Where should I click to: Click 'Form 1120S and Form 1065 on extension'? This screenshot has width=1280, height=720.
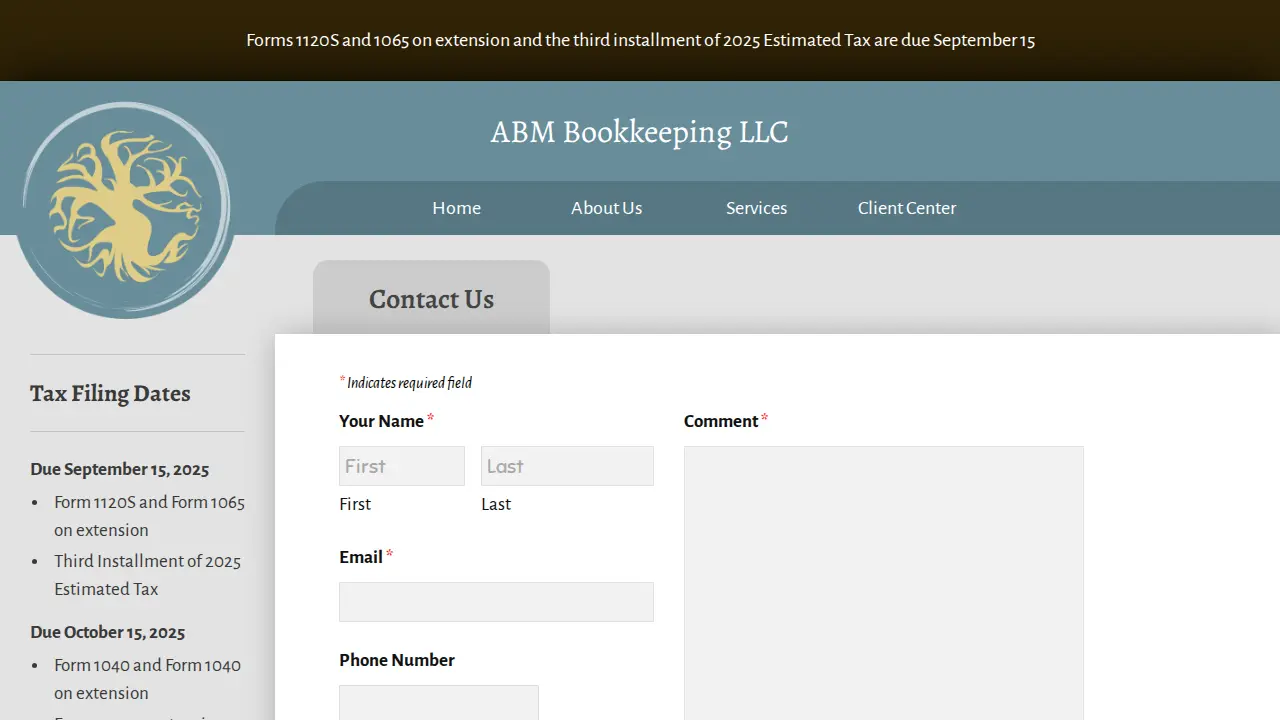coord(149,516)
